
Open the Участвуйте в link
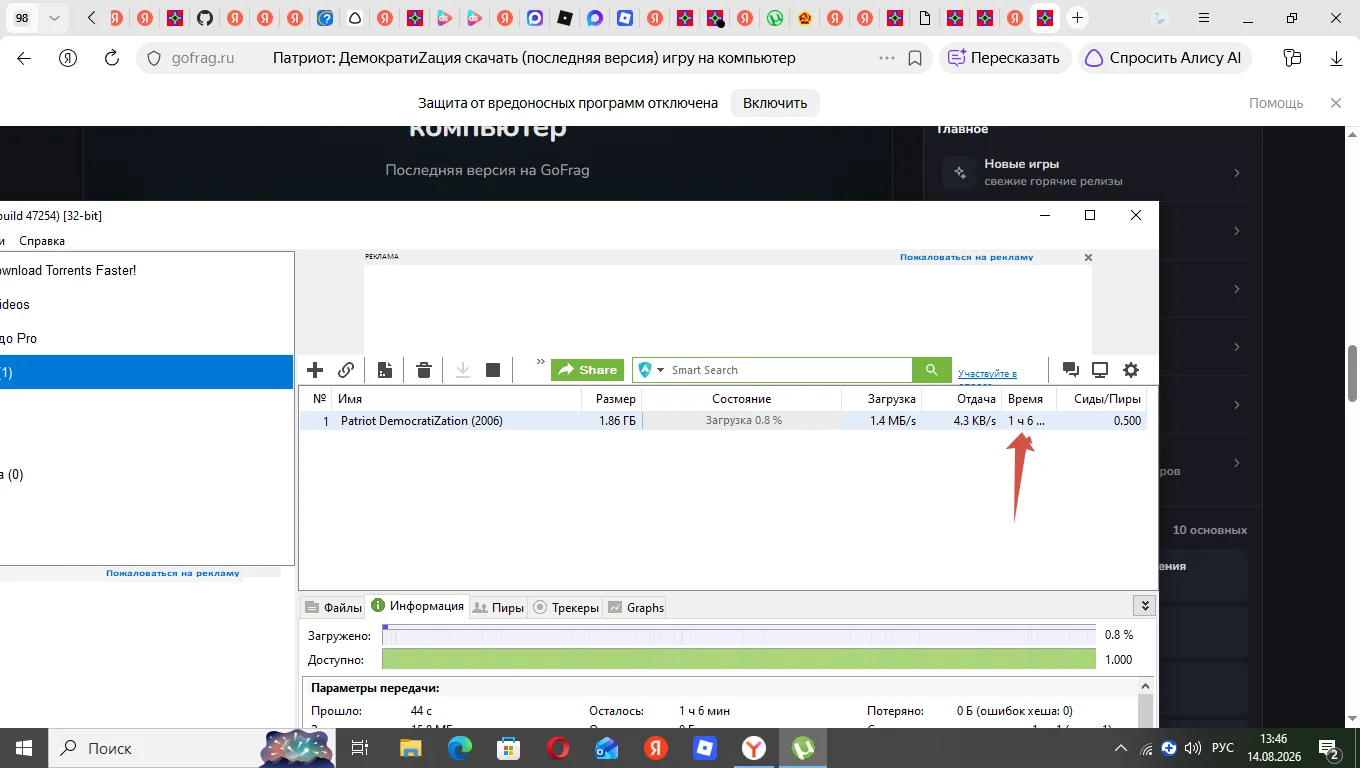(x=987, y=374)
